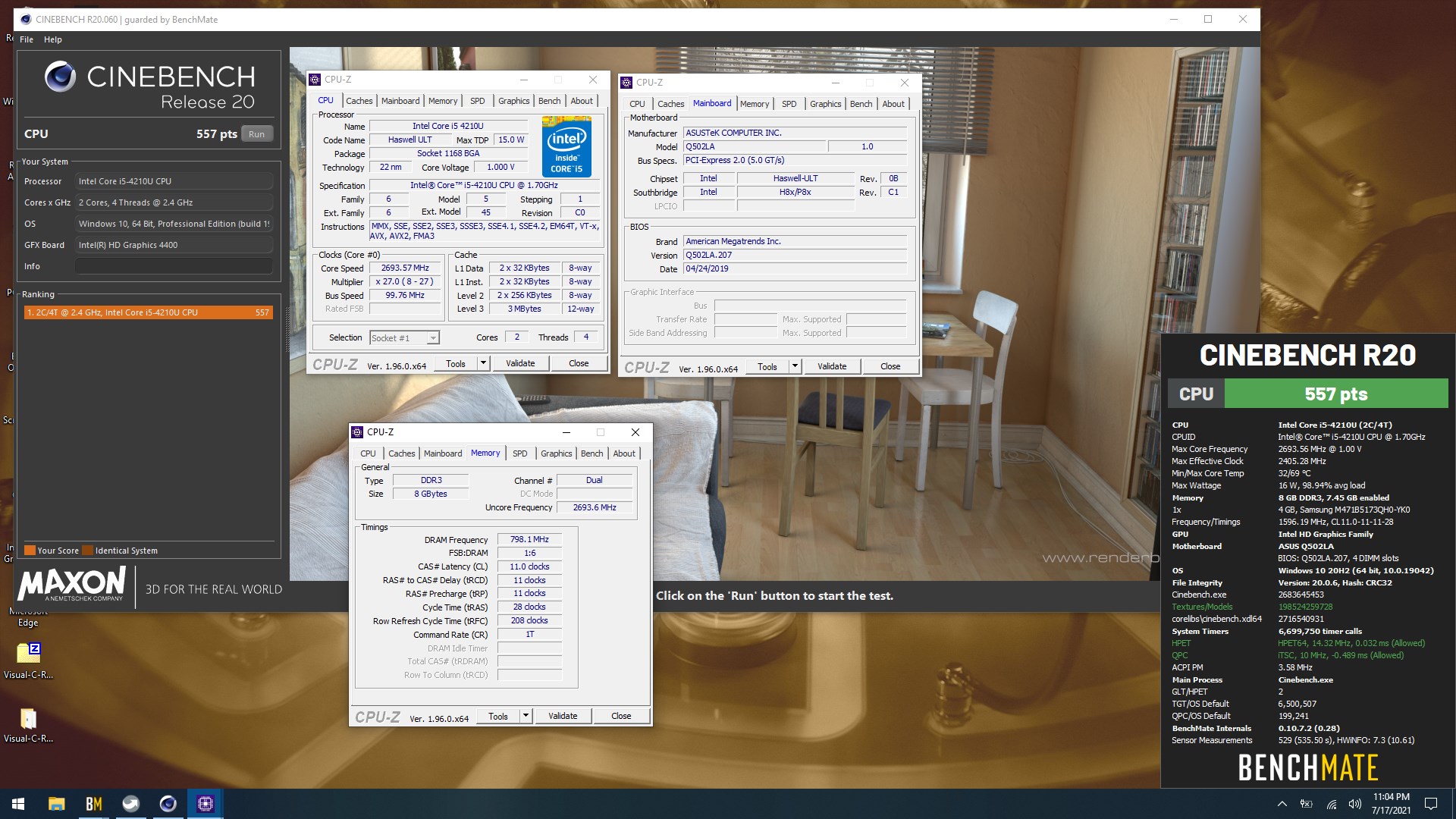Screen dimensions: 1456x819
Task: Click Close button in CPU window
Action: [x=579, y=364]
